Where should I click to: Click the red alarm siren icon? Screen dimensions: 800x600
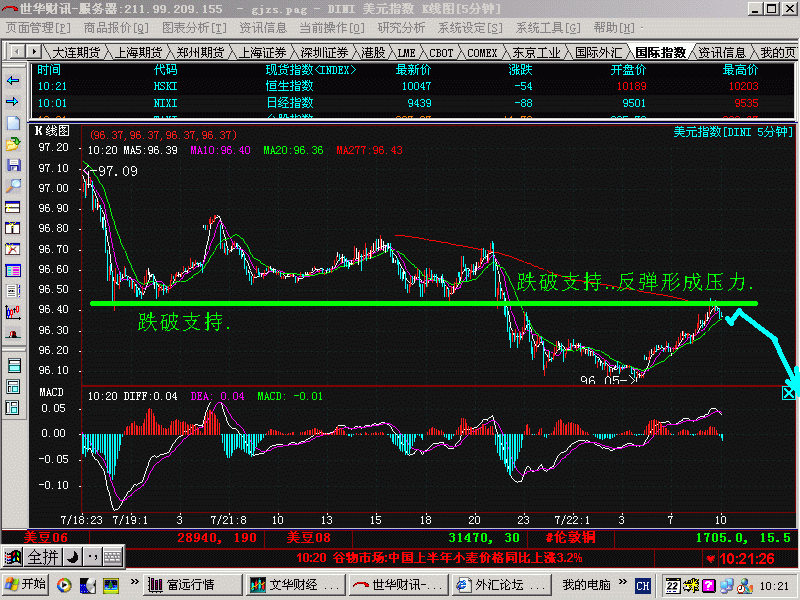tap(13, 334)
